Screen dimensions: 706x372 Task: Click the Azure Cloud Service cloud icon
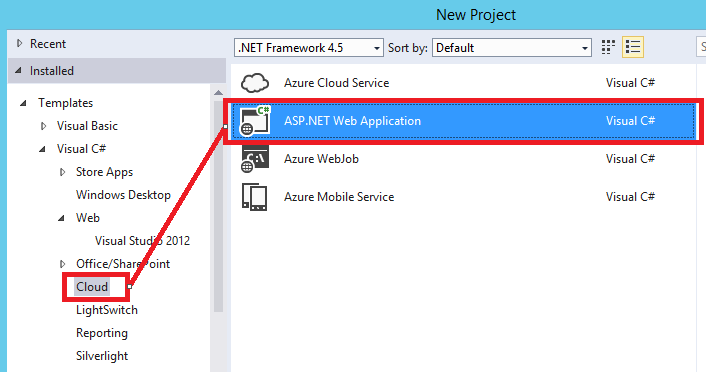click(x=255, y=83)
